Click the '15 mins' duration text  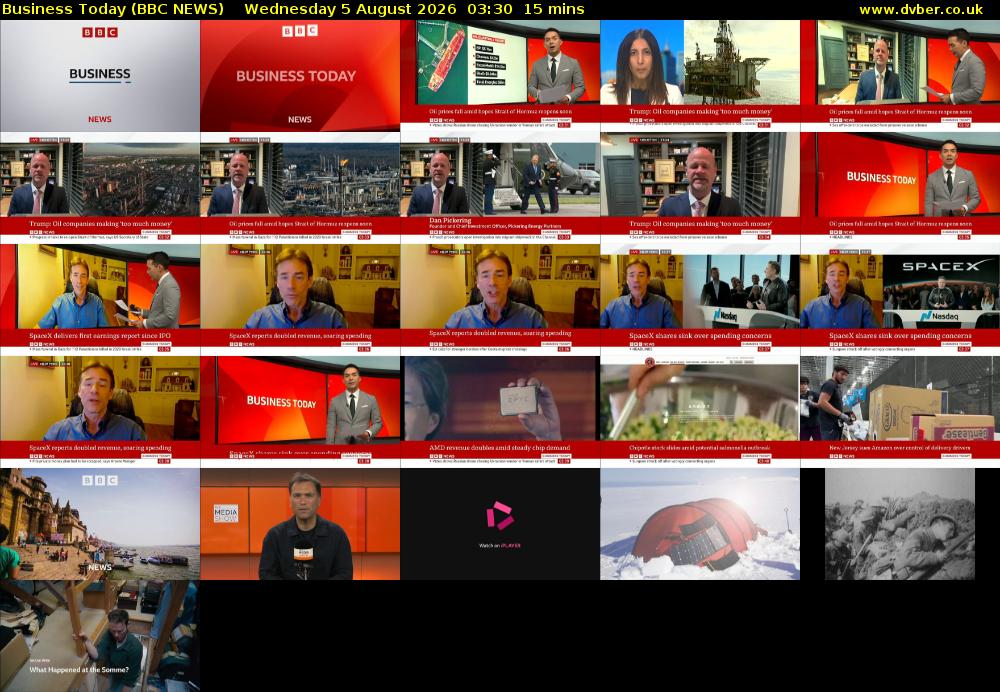[x=554, y=9]
